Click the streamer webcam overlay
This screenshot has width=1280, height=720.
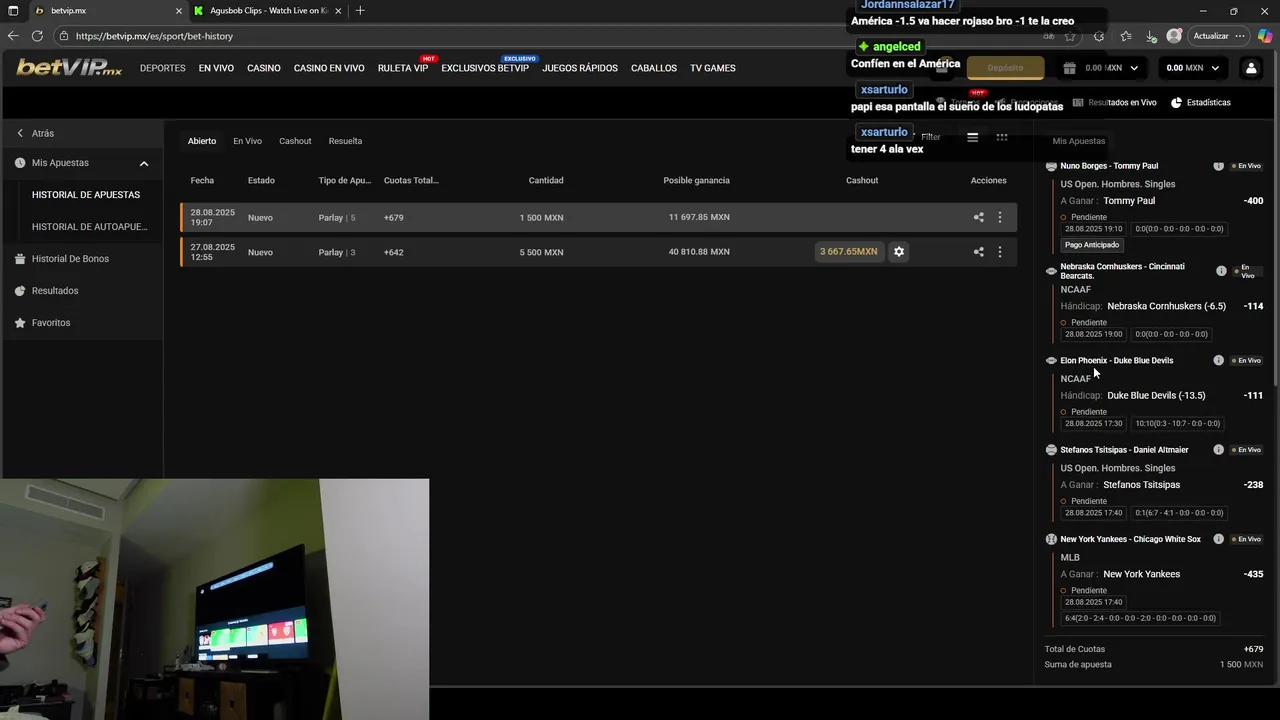click(214, 599)
